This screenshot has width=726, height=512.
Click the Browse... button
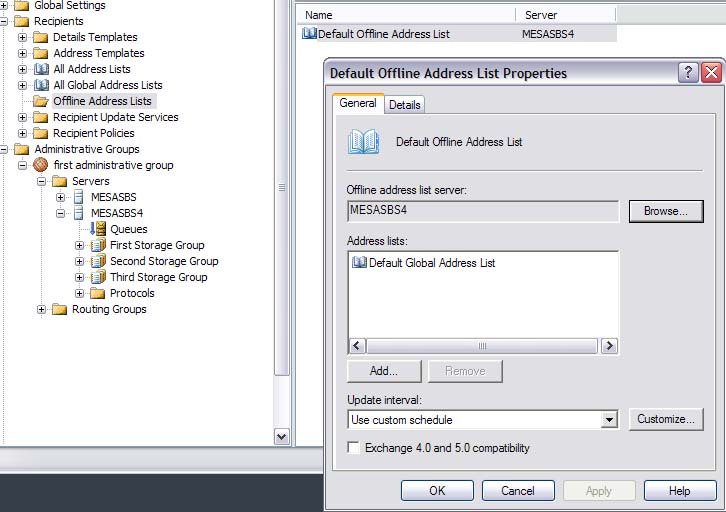pos(666,211)
